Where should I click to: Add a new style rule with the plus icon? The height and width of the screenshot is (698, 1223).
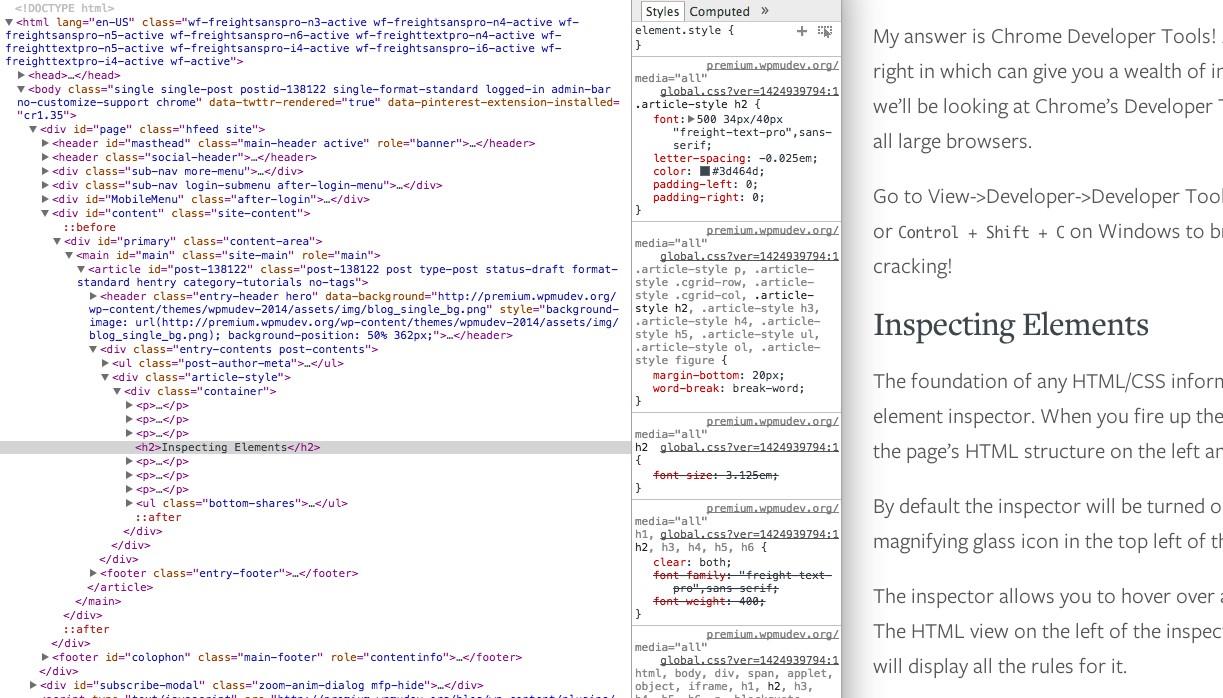point(801,32)
